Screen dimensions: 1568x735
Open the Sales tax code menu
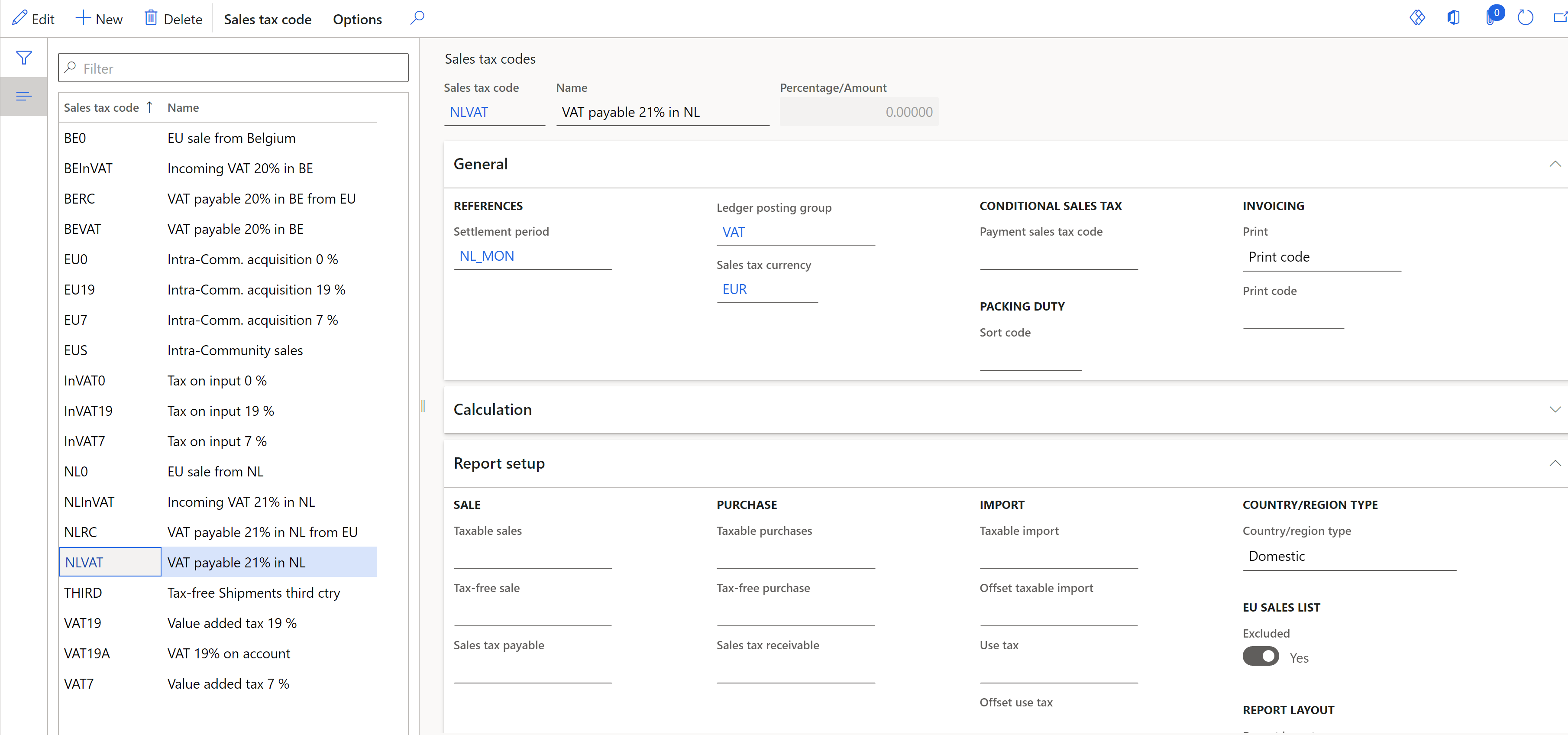click(269, 18)
